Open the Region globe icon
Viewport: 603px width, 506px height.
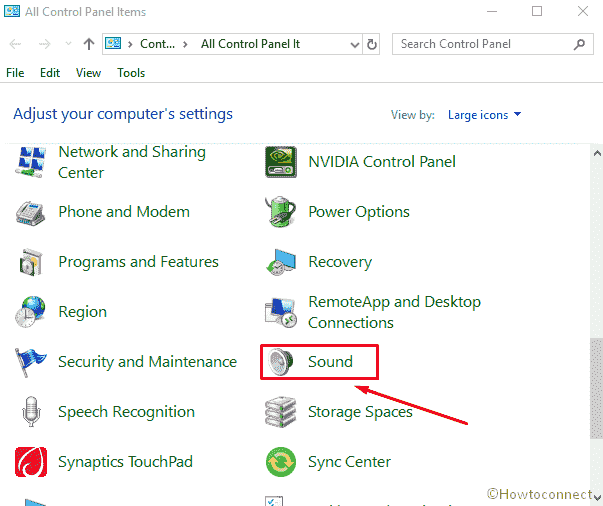click(x=30, y=312)
